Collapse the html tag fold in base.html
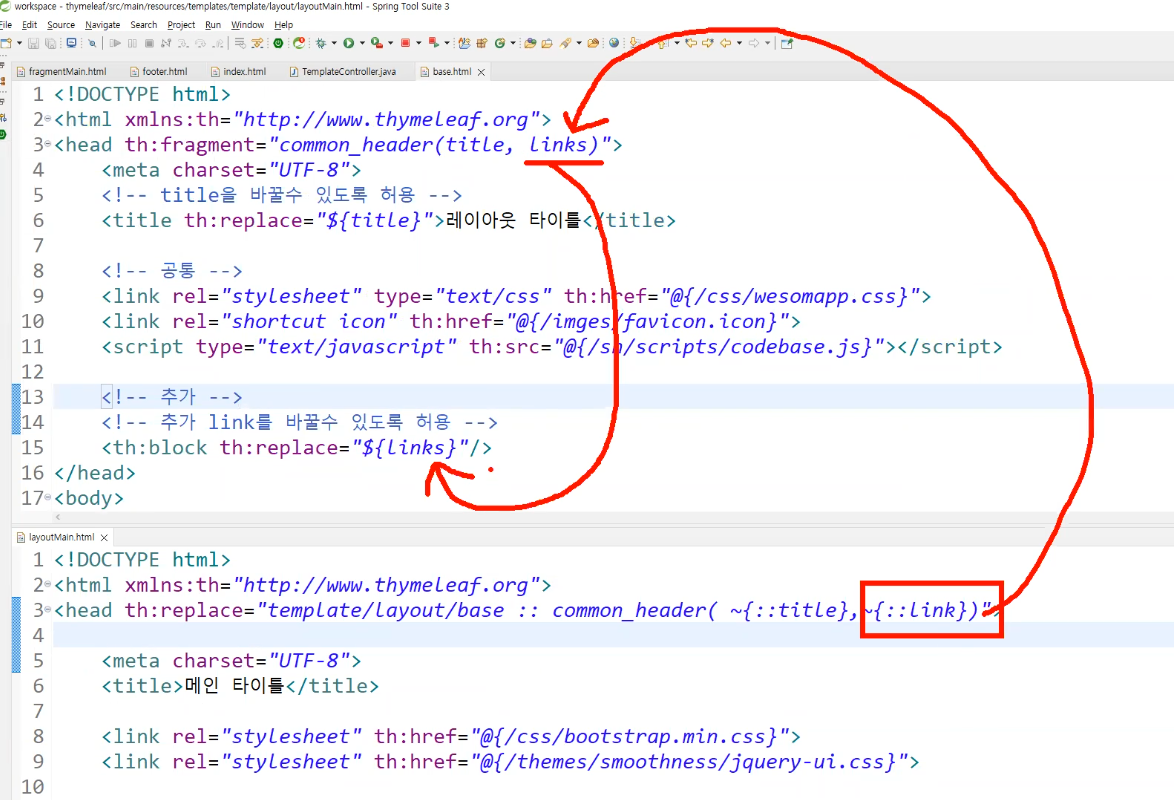This screenshot has height=800, width=1174. tap(48, 119)
